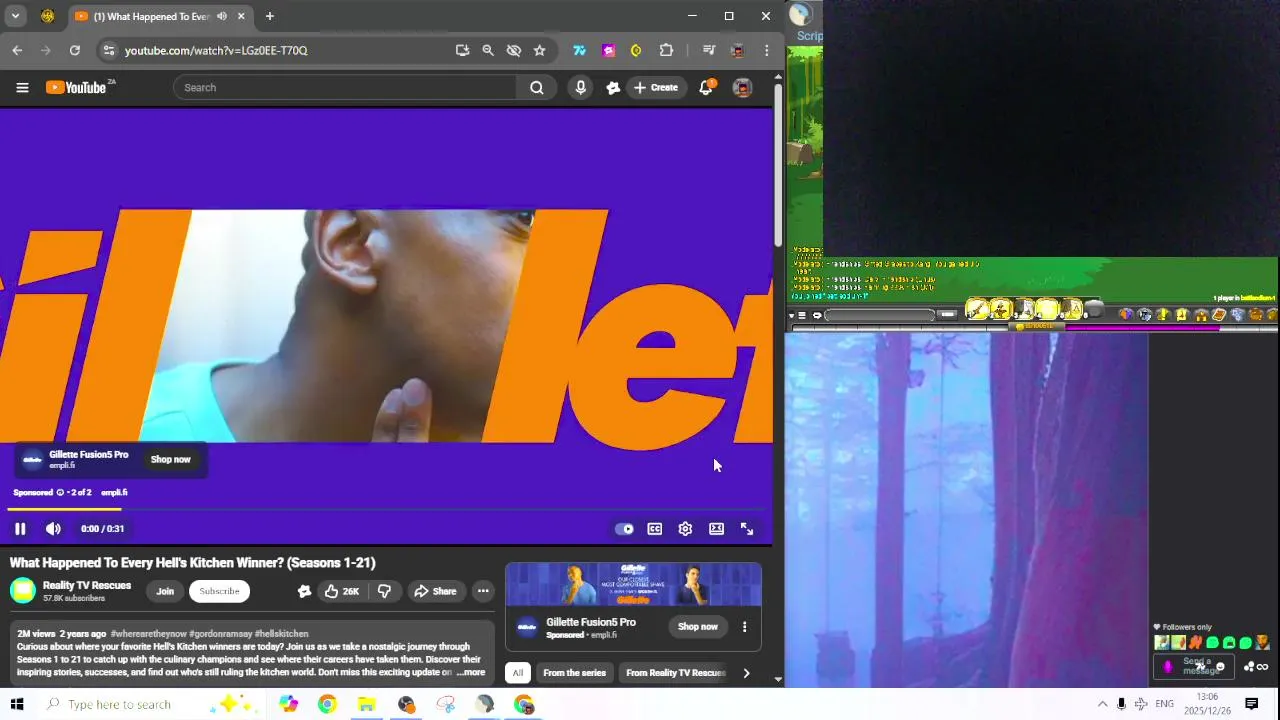Select the second game skill slot
This screenshot has height=720, width=1280.
(1000, 310)
